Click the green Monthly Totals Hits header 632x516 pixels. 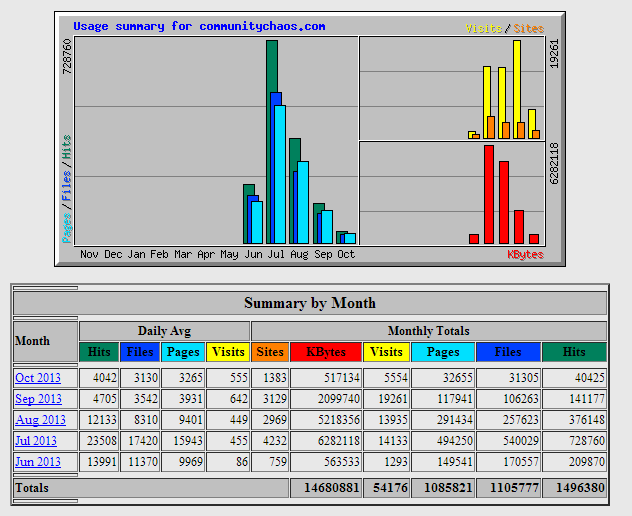tap(574, 352)
